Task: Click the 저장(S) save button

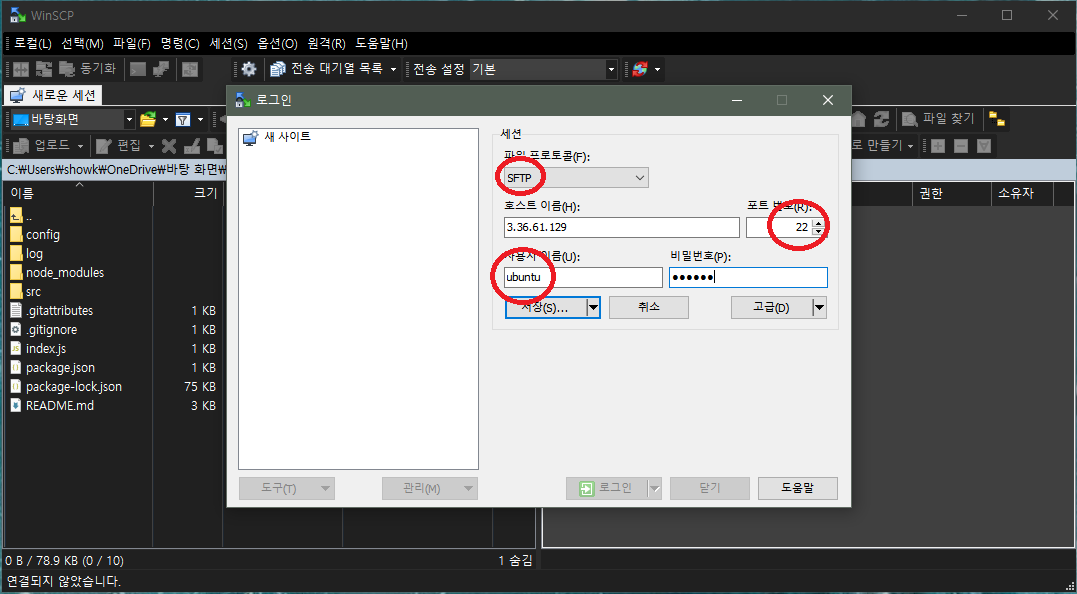Action: 545,308
